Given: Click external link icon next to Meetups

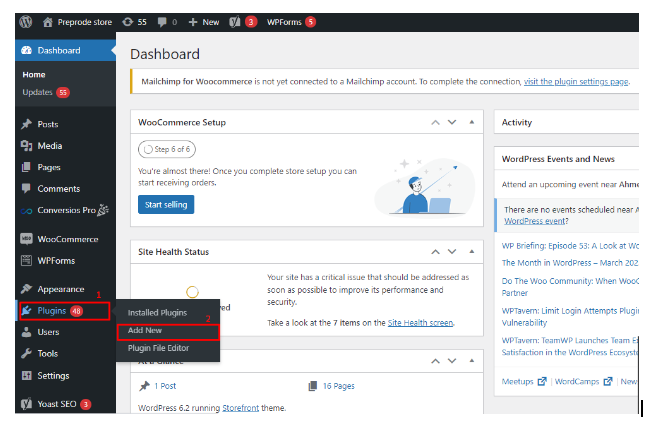Looking at the screenshot, I should [542, 381].
